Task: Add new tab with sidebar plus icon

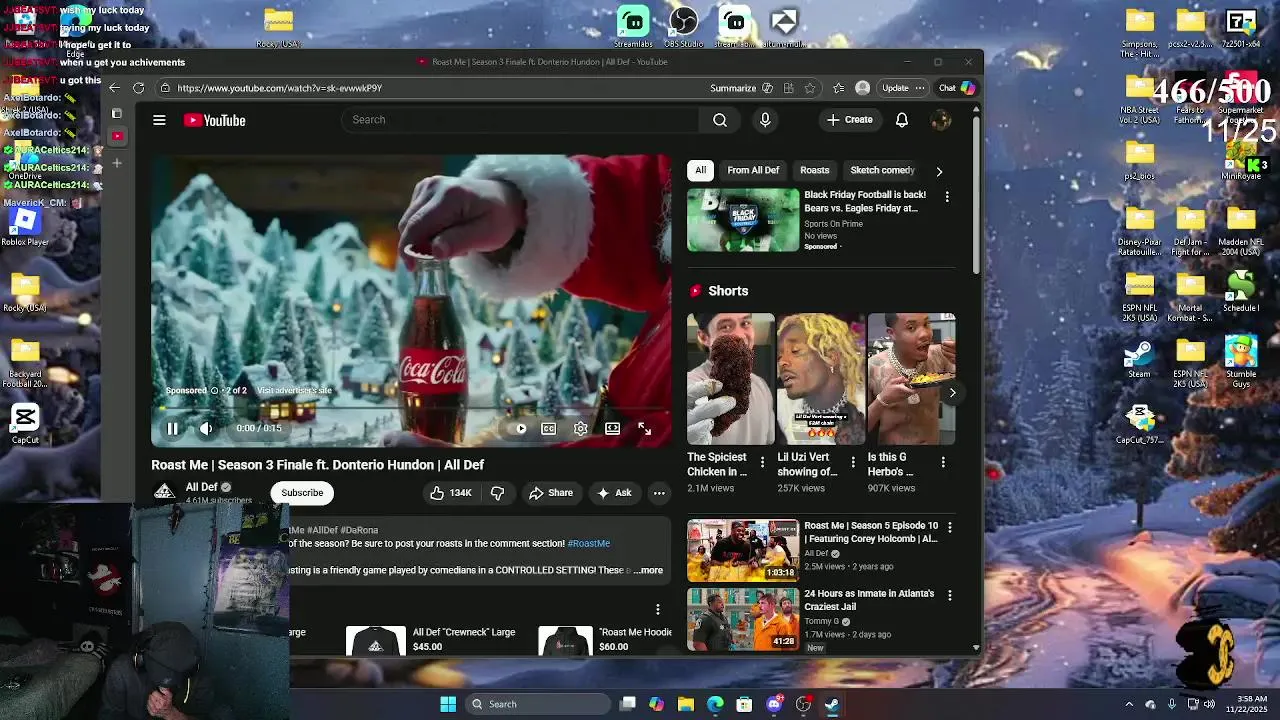Action: pyautogui.click(x=117, y=162)
